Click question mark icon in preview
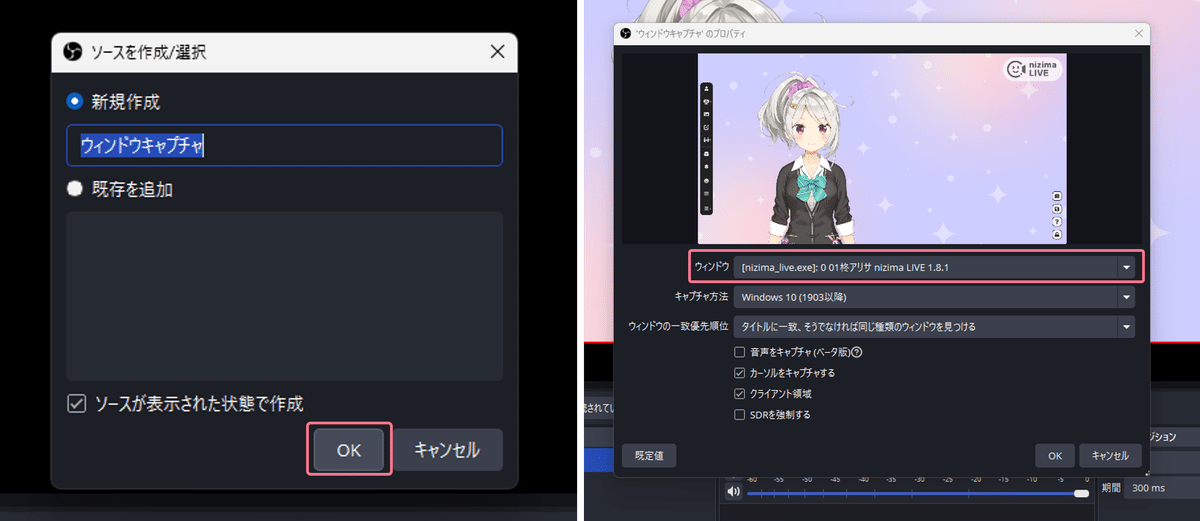Screen dimensions: 1200x521 tap(1056, 221)
